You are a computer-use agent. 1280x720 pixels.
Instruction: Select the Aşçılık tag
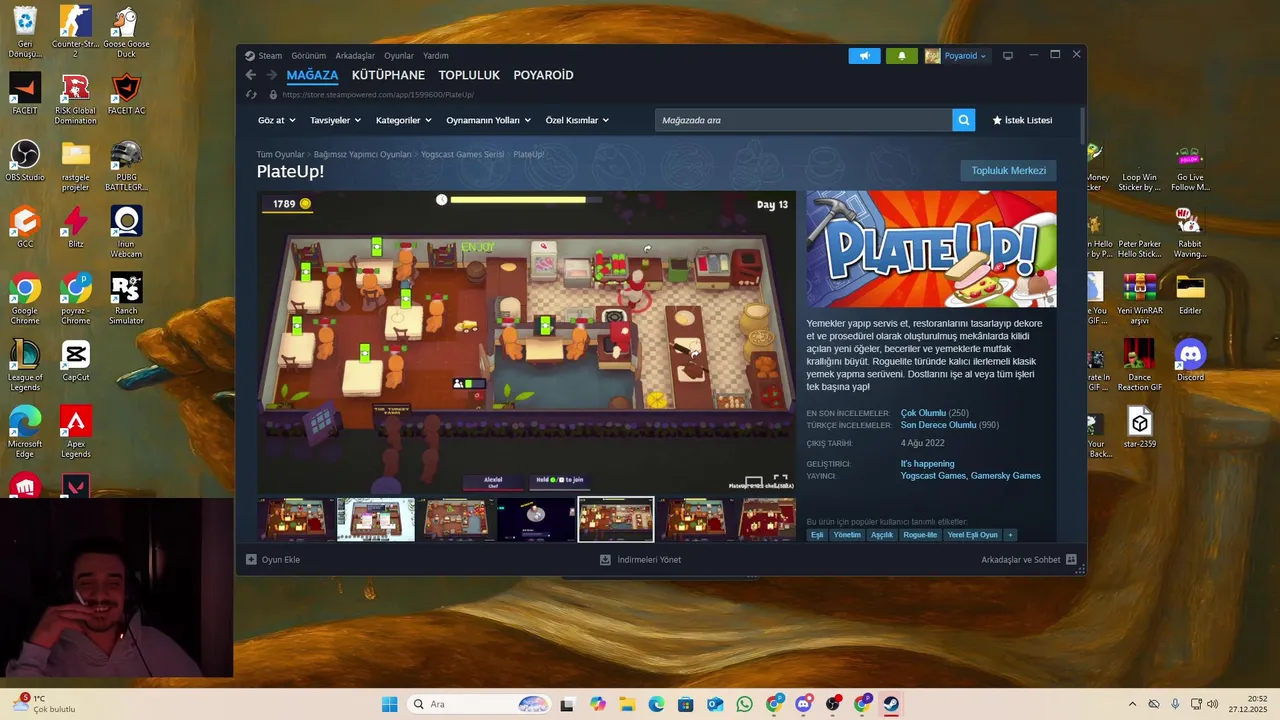pos(882,535)
